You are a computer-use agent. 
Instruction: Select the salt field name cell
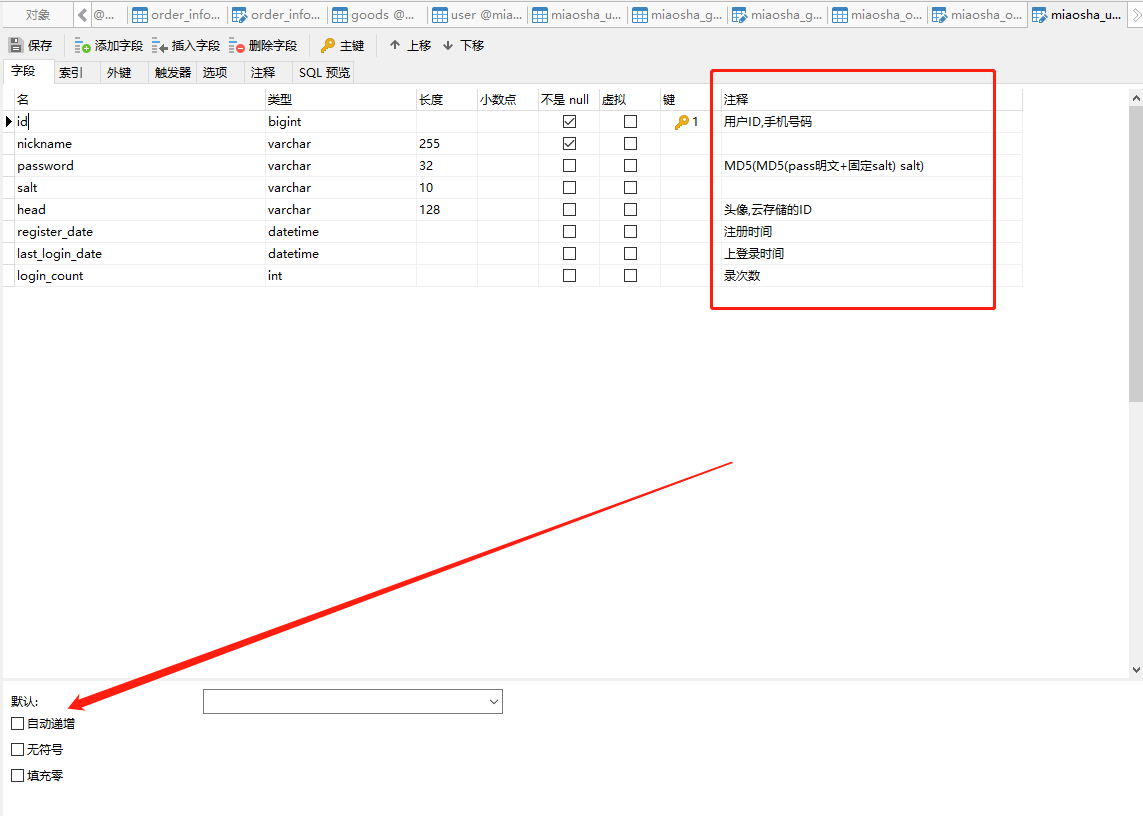coord(140,187)
